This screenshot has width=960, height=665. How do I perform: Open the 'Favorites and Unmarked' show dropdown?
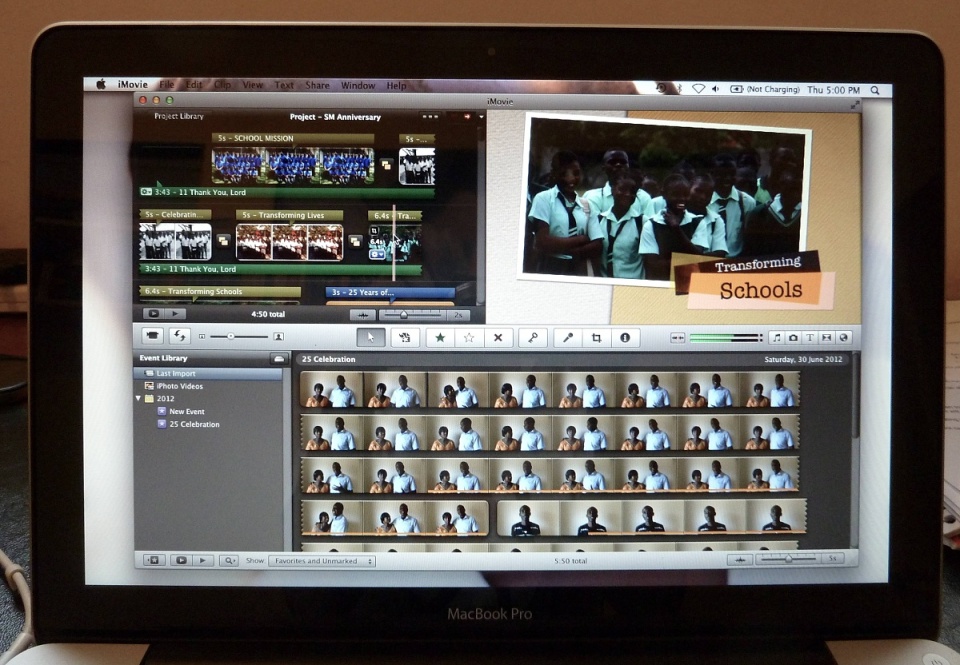click(x=322, y=561)
